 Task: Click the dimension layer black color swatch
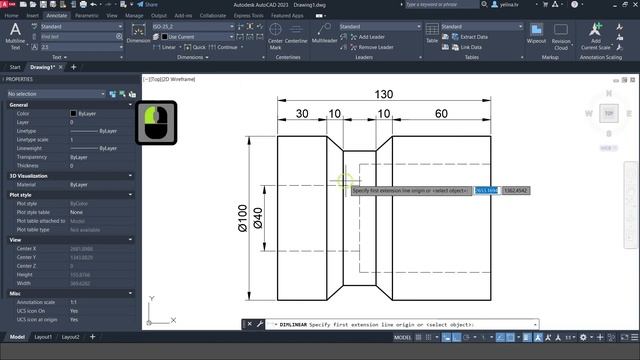tap(164, 37)
